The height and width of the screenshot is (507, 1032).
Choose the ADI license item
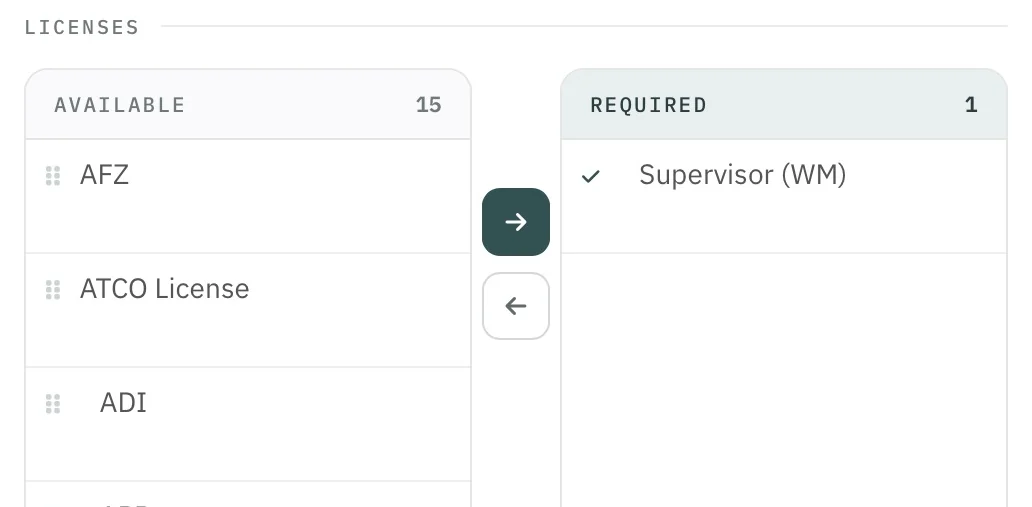pos(248,424)
